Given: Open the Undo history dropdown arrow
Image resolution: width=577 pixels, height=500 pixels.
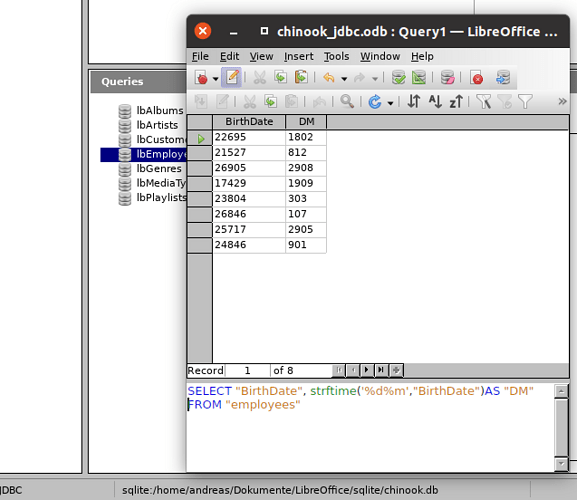Looking at the screenshot, I should (x=344, y=79).
